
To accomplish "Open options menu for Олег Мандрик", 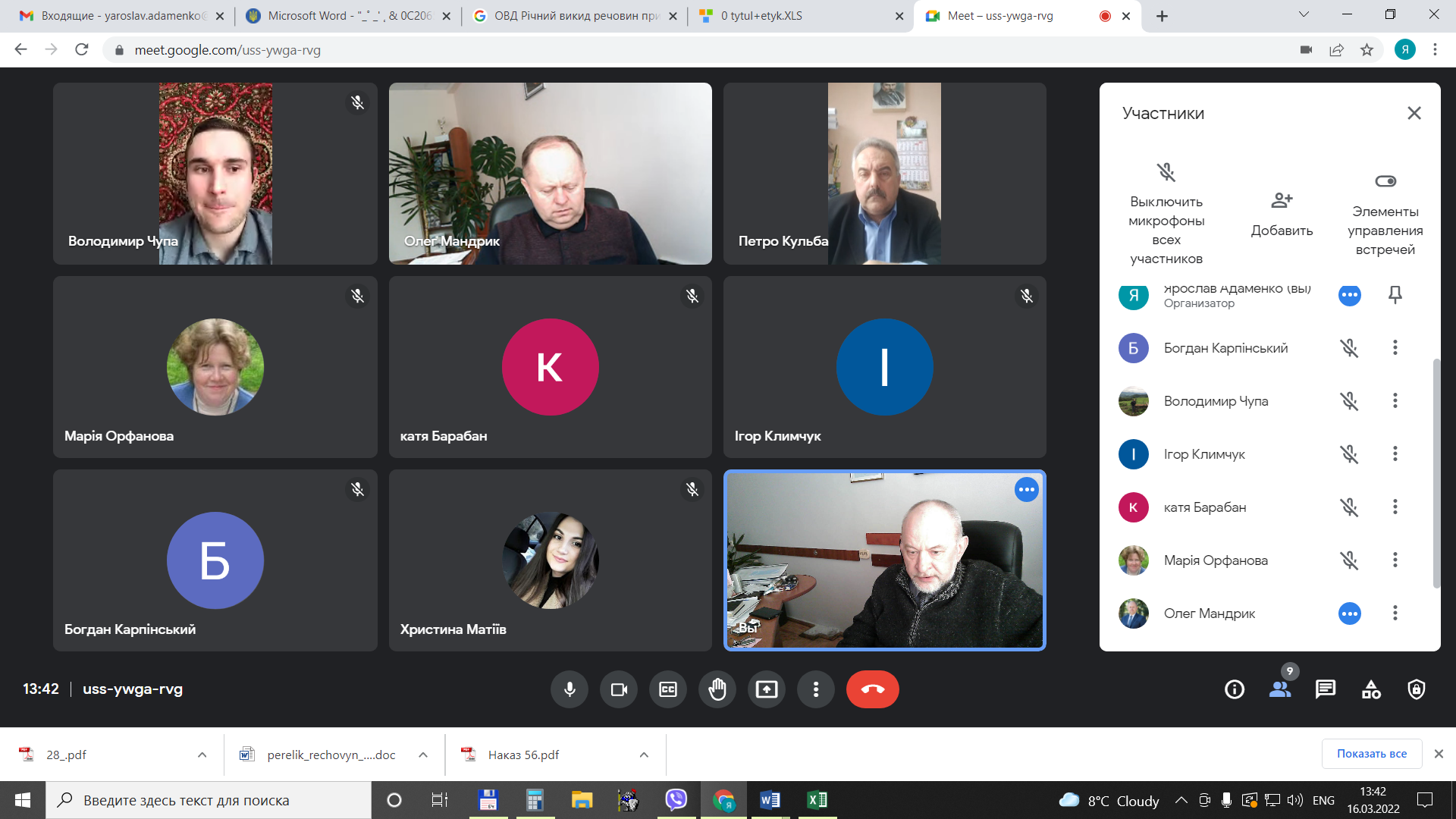I will pyautogui.click(x=1395, y=613).
